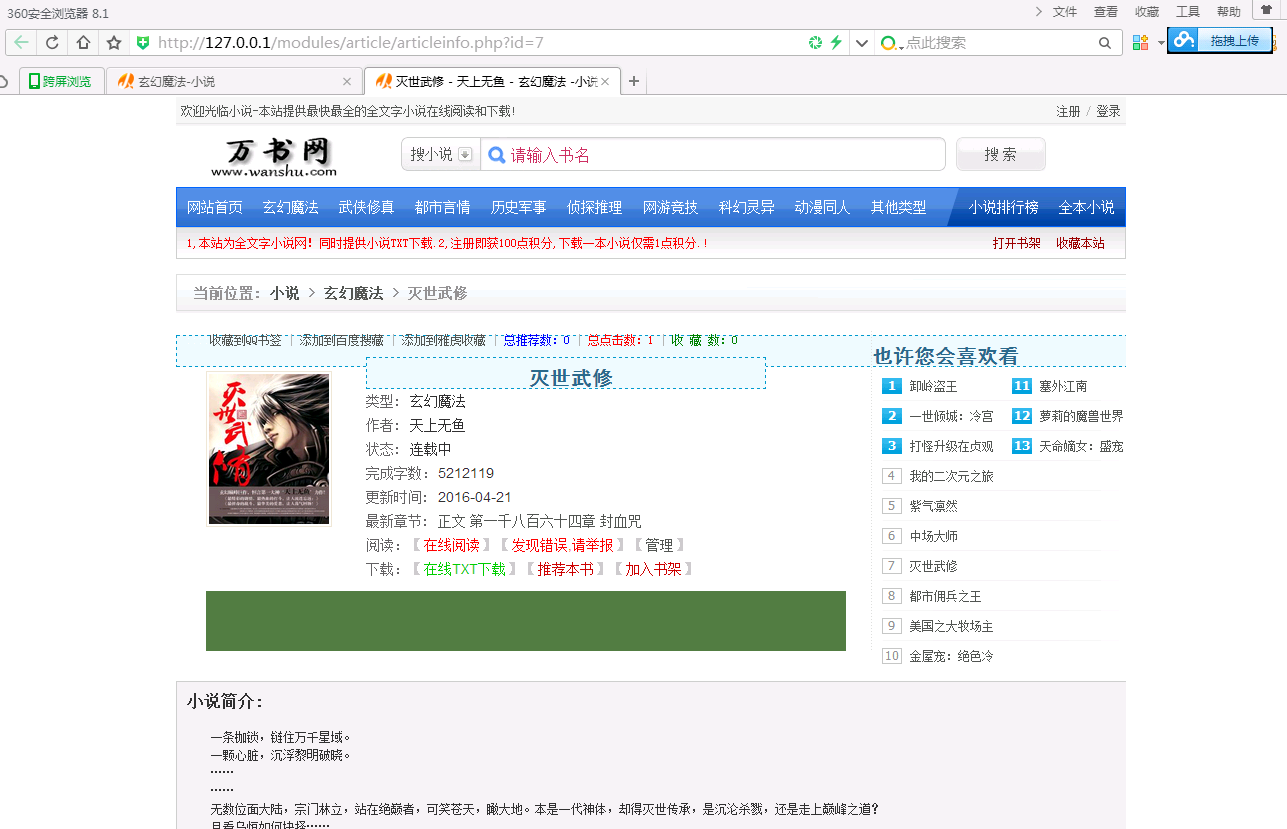
Task: Click 玄幻魔法 in the breadcrumb
Action: pyautogui.click(x=353, y=293)
